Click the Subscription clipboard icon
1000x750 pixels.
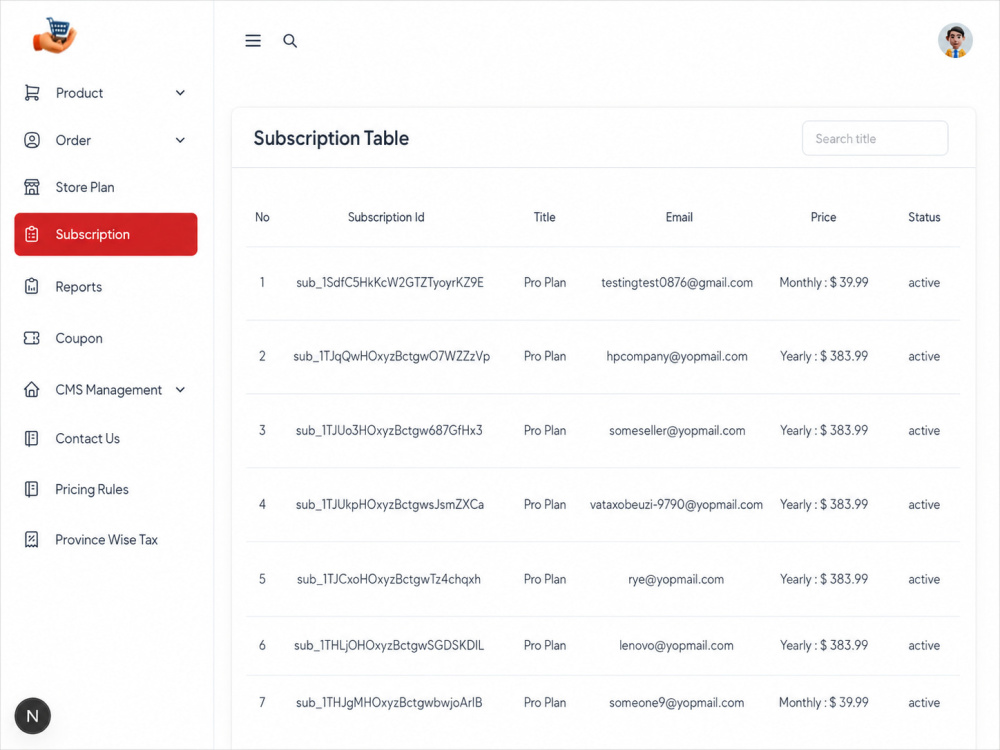pyautogui.click(x=32, y=234)
